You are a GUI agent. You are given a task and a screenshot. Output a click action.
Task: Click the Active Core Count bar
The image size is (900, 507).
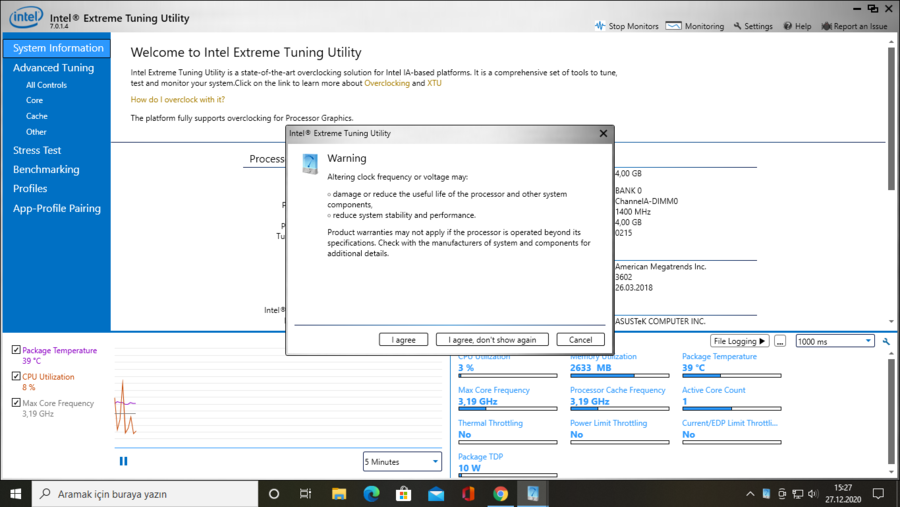click(x=731, y=409)
